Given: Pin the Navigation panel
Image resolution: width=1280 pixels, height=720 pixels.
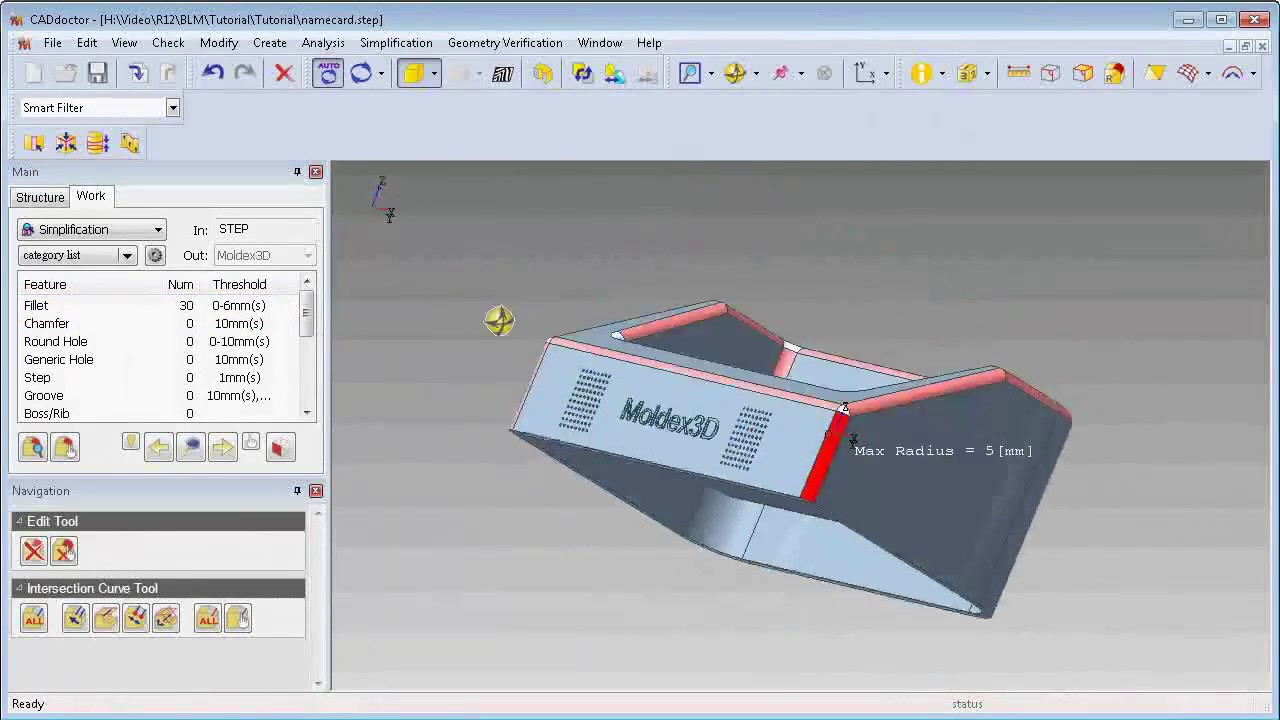Looking at the screenshot, I should (297, 491).
